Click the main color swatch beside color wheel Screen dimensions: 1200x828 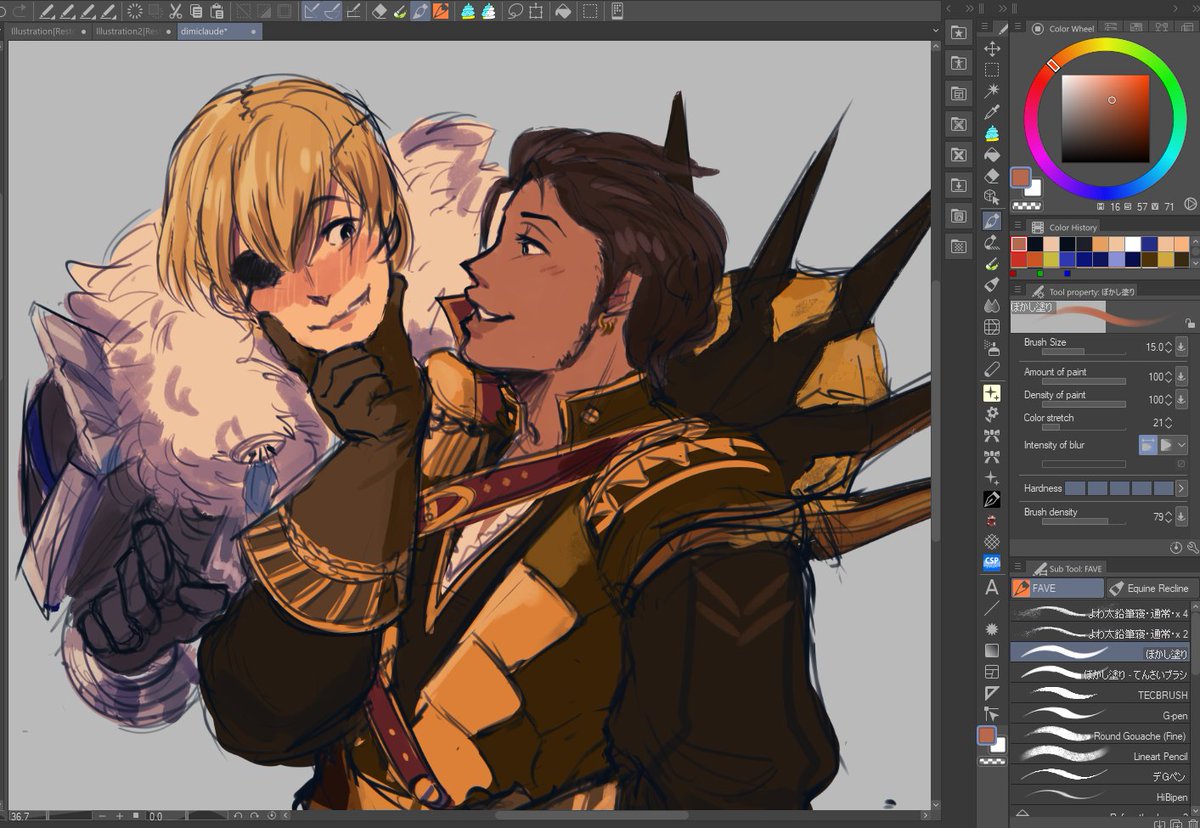pos(1021,178)
